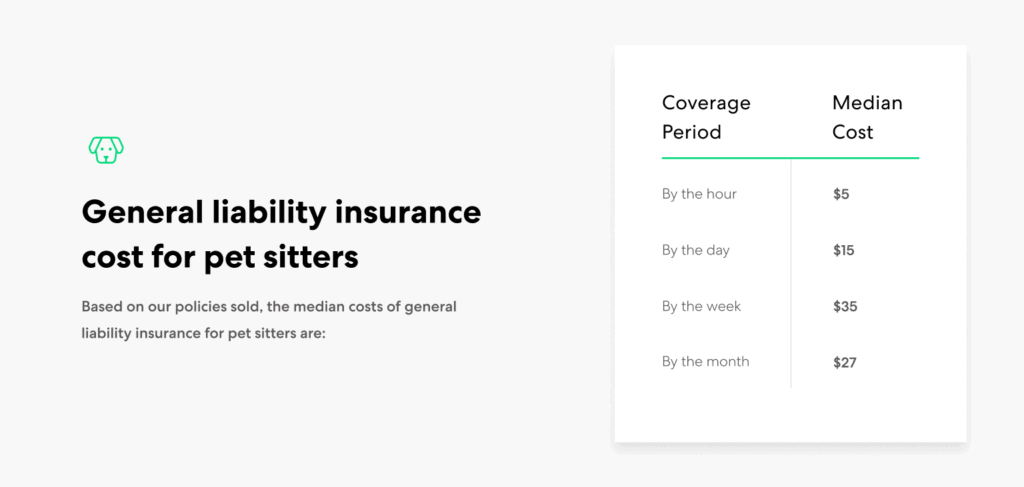
Task: Select the 'By the week' row label
Action: [701, 306]
